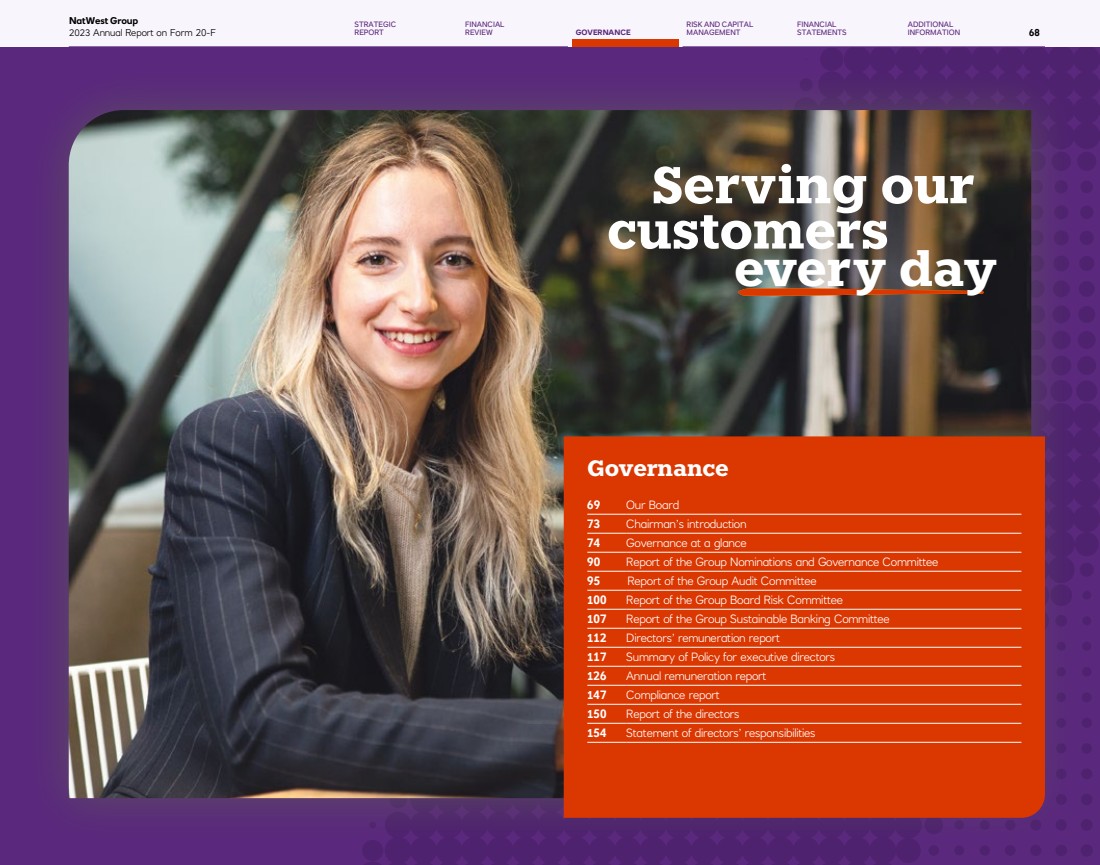The width and height of the screenshot is (1100, 865).
Task: Open Report of the Group Audit Committee
Action: 804,581
